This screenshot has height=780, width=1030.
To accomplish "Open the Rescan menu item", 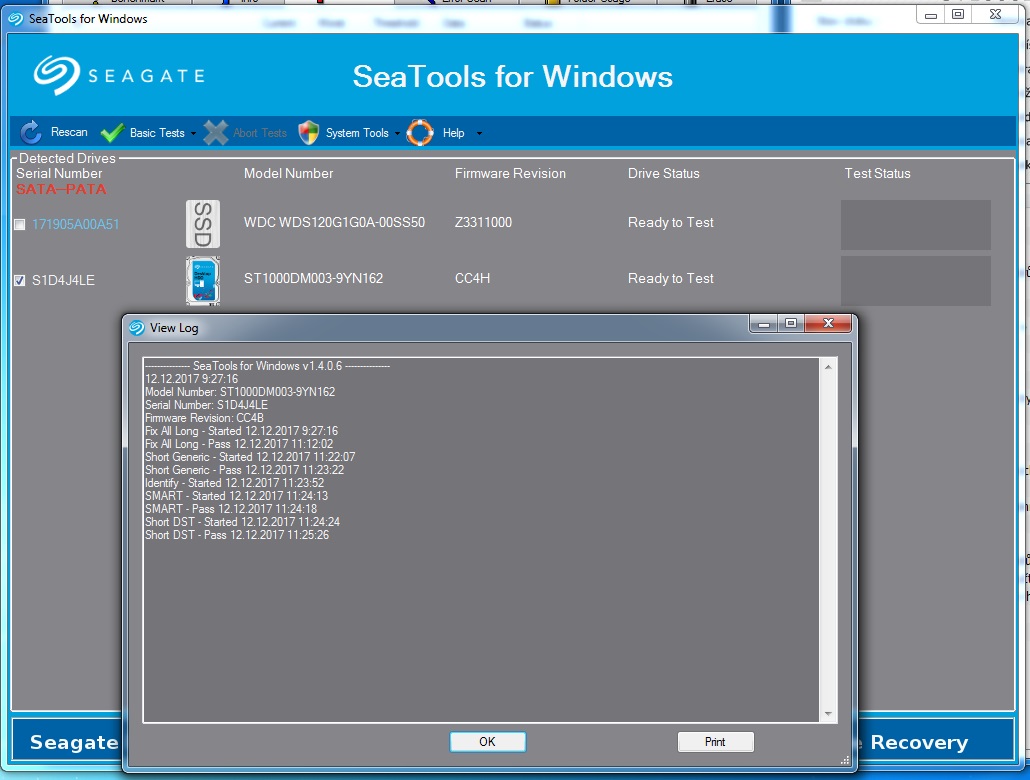I will (x=69, y=132).
